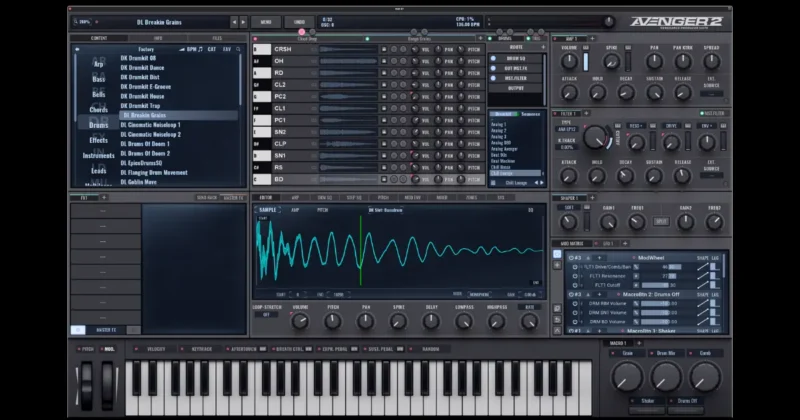800x420 pixels.
Task: Open the filter EXT. SOURCE dropdown
Action: click(711, 176)
